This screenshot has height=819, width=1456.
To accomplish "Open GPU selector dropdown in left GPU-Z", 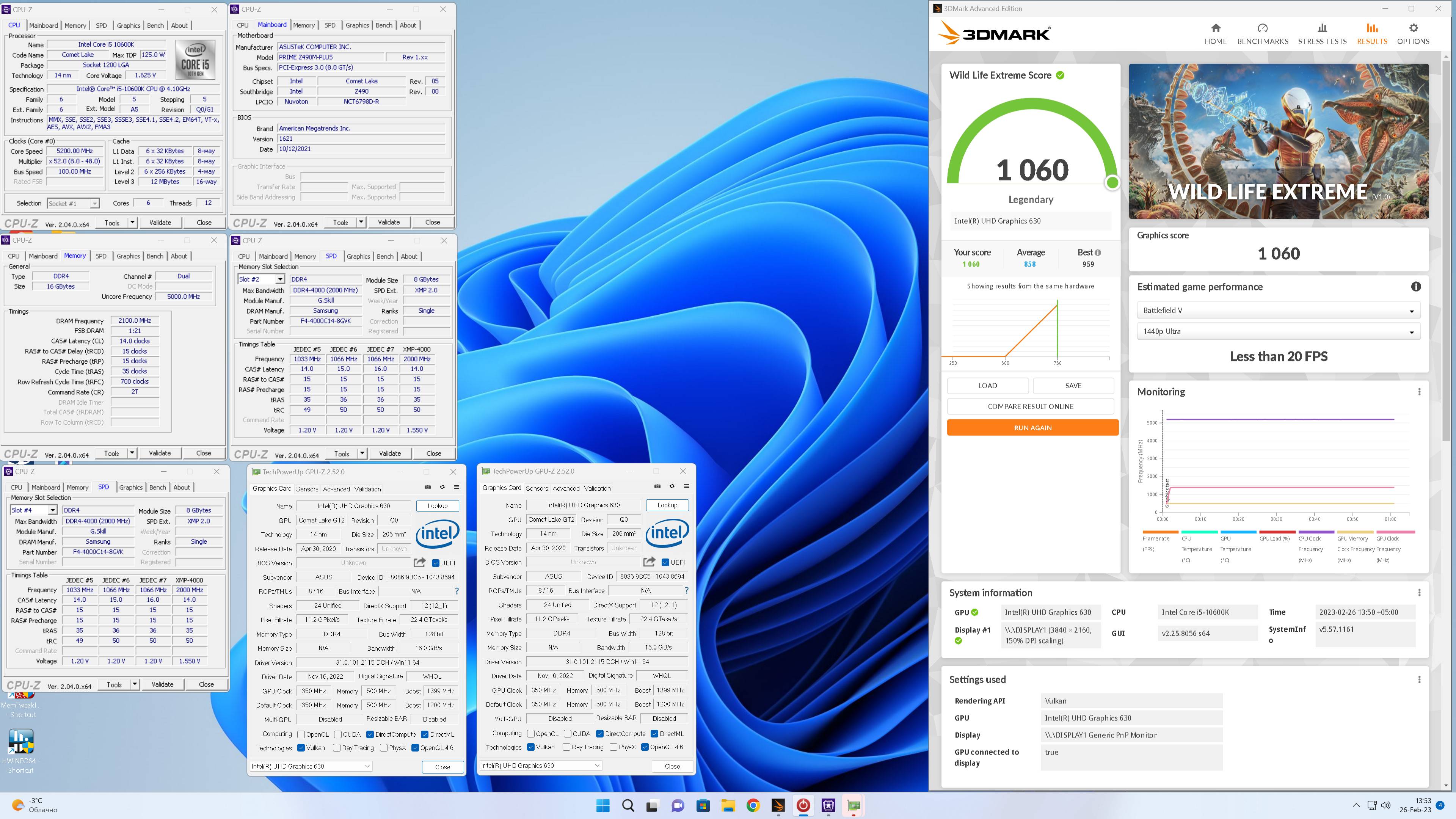I will click(311, 766).
